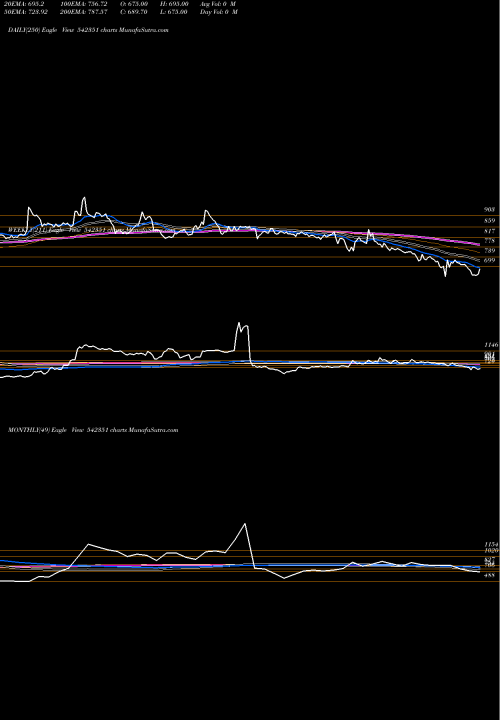Click the highest peak on the daily chart
This screenshot has width=500, height=720.
[84, 198]
